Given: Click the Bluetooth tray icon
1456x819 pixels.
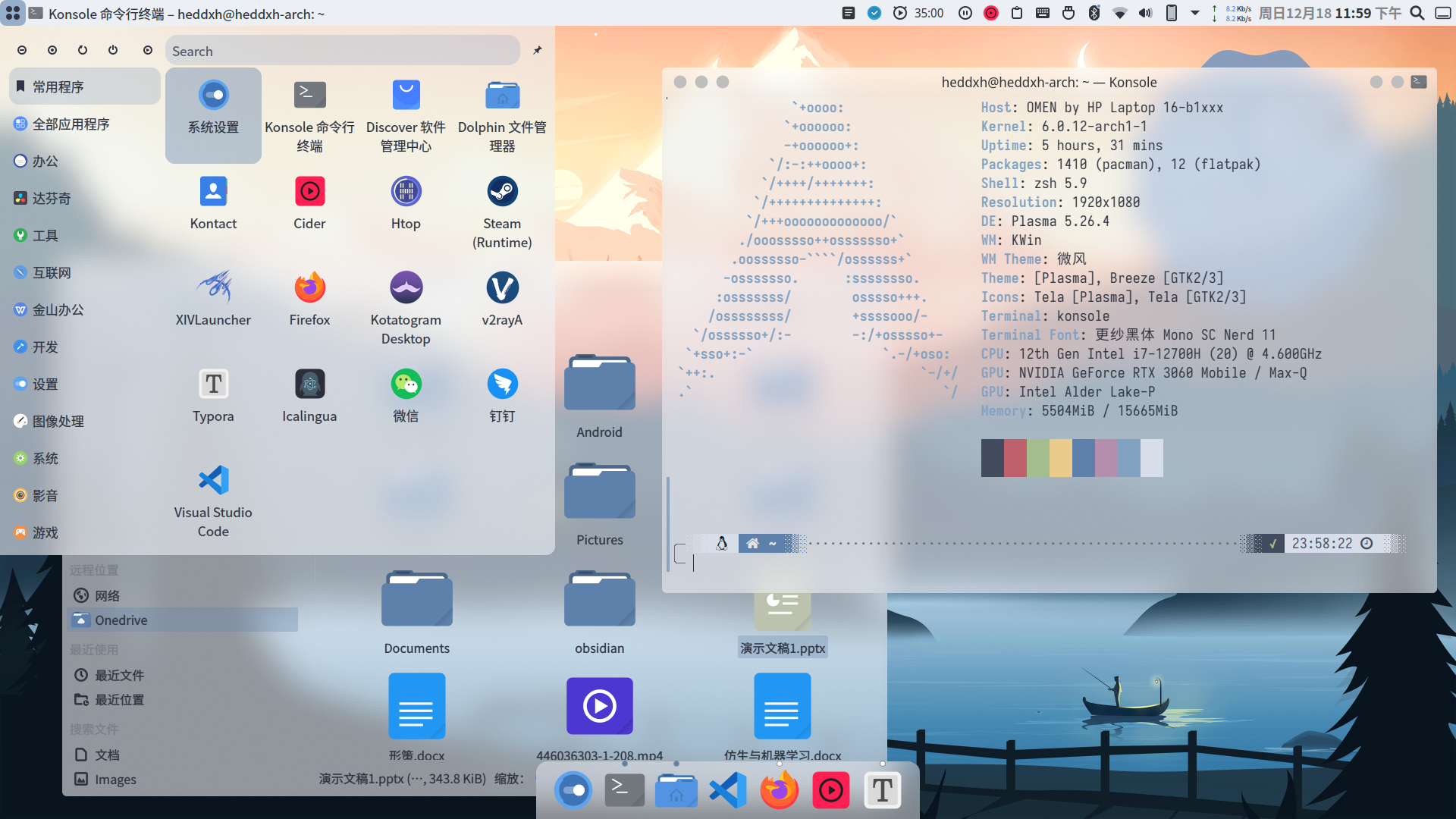Looking at the screenshot, I should click(1094, 13).
